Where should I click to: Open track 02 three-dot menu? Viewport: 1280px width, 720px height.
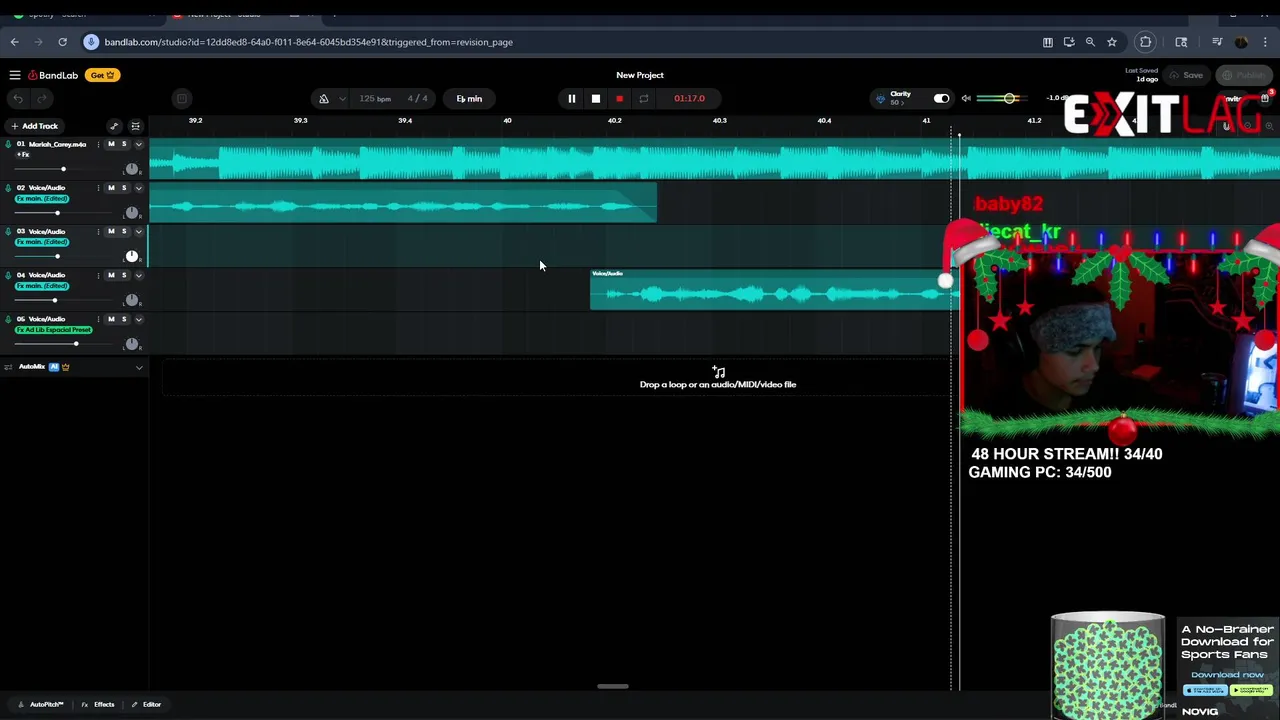tap(98, 188)
